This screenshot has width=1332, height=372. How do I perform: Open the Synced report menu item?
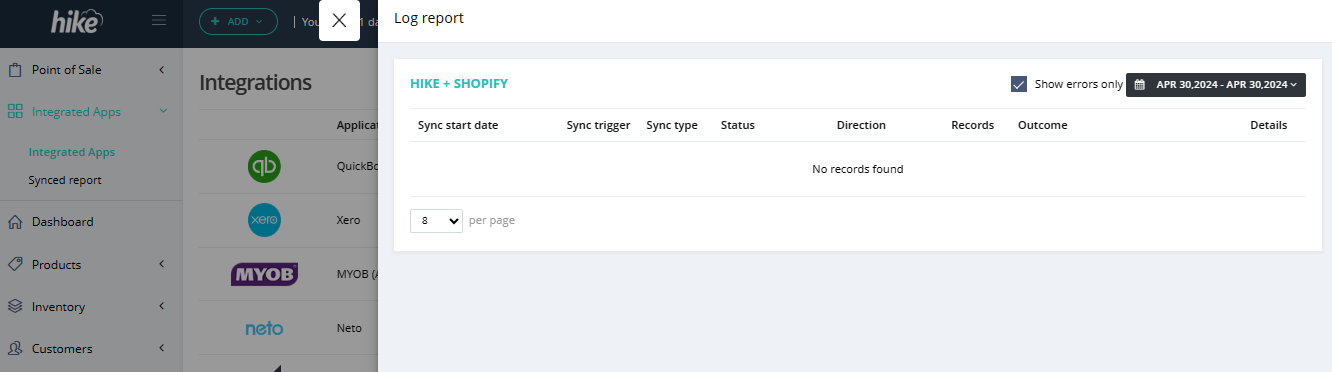tap(65, 180)
